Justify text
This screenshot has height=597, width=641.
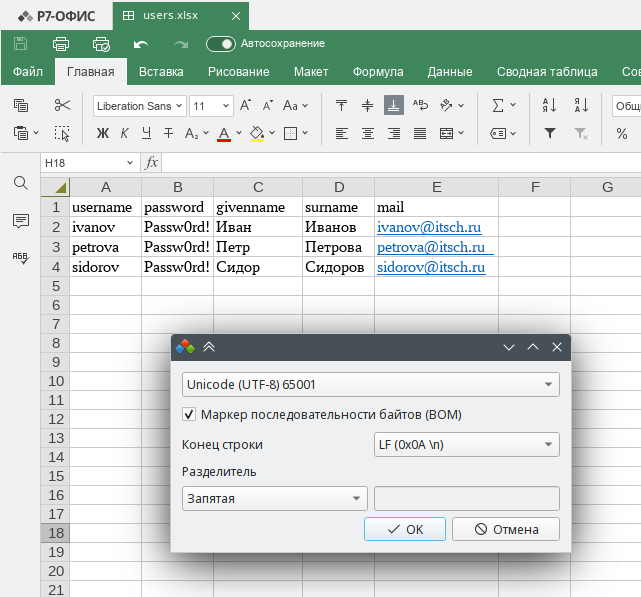pyautogui.click(x=420, y=133)
